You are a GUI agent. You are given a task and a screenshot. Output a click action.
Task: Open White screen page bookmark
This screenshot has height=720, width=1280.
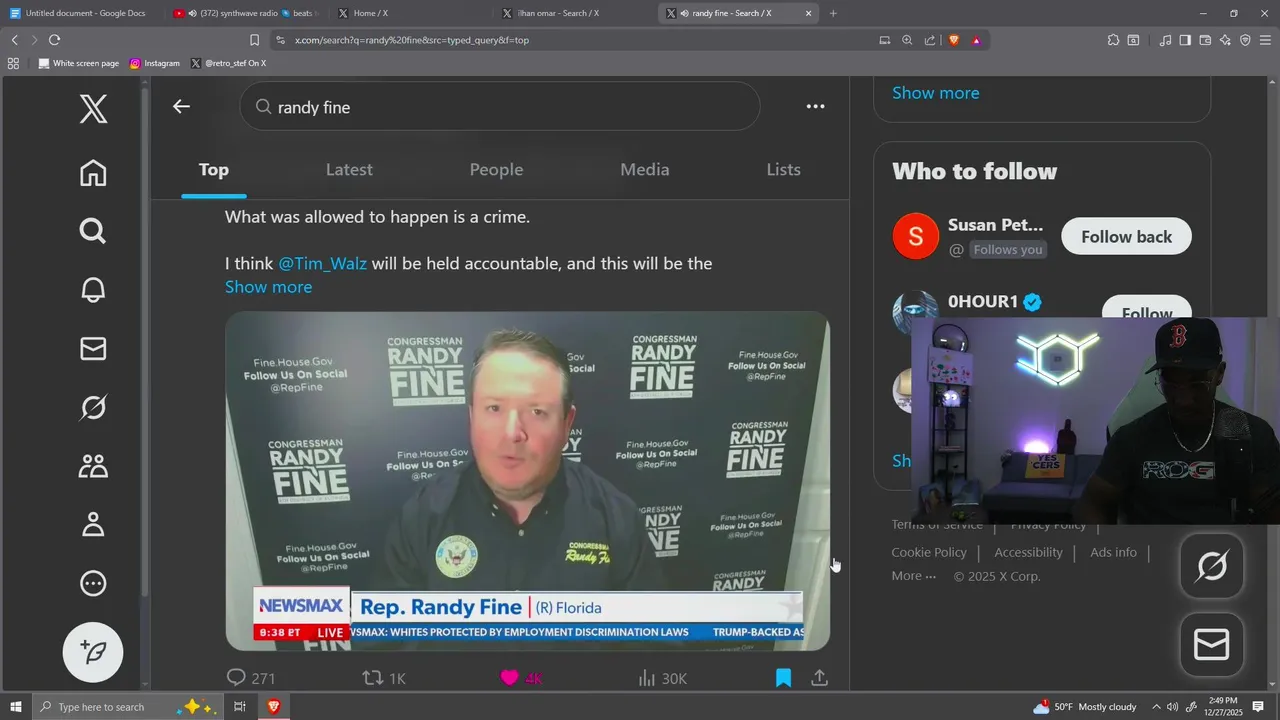(78, 63)
